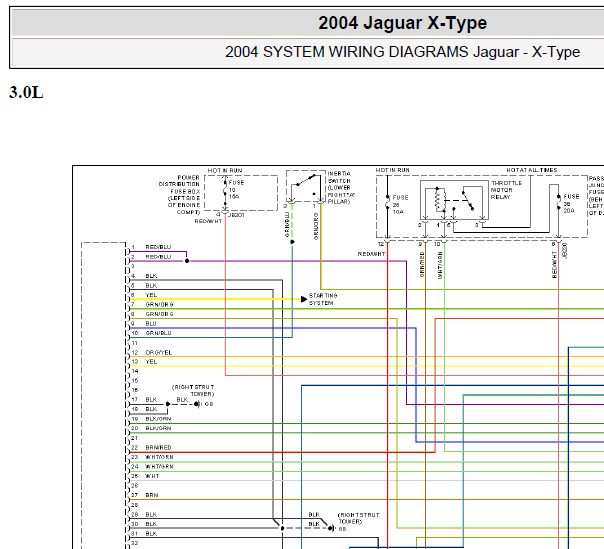Click the "JB220" connector label
This screenshot has width=604, height=549.
click(x=565, y=251)
